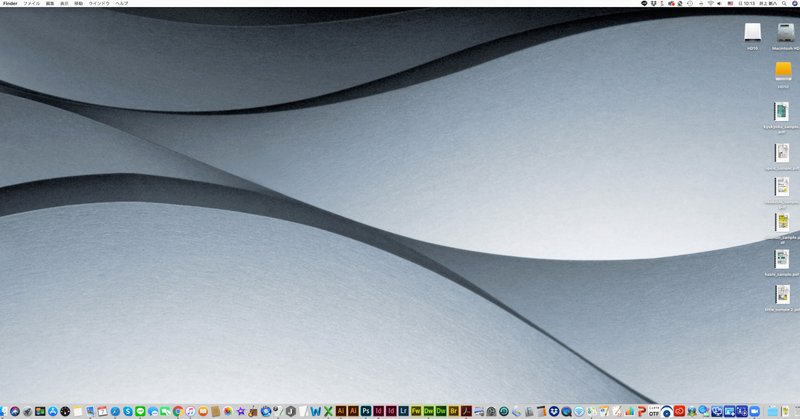Image resolution: width=800 pixels, height=419 pixels.
Task: Open the OTF font icon in Dock
Action: point(654,411)
